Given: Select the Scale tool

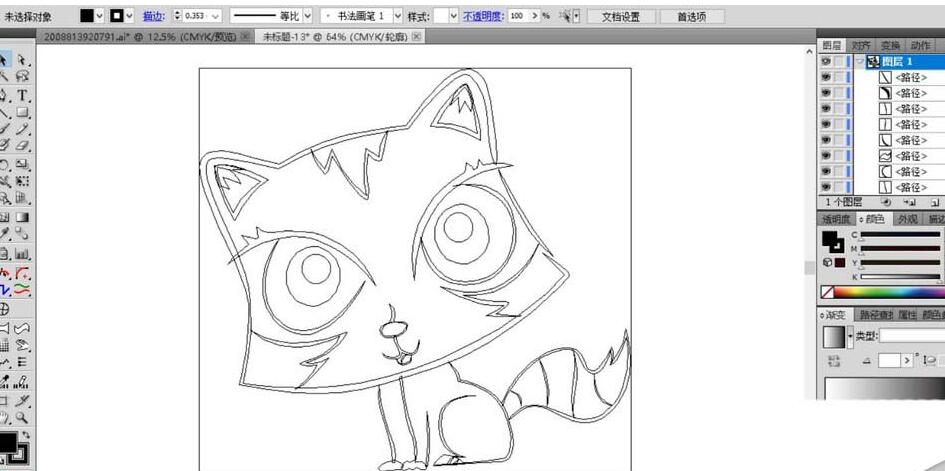Looking at the screenshot, I should (x=22, y=164).
